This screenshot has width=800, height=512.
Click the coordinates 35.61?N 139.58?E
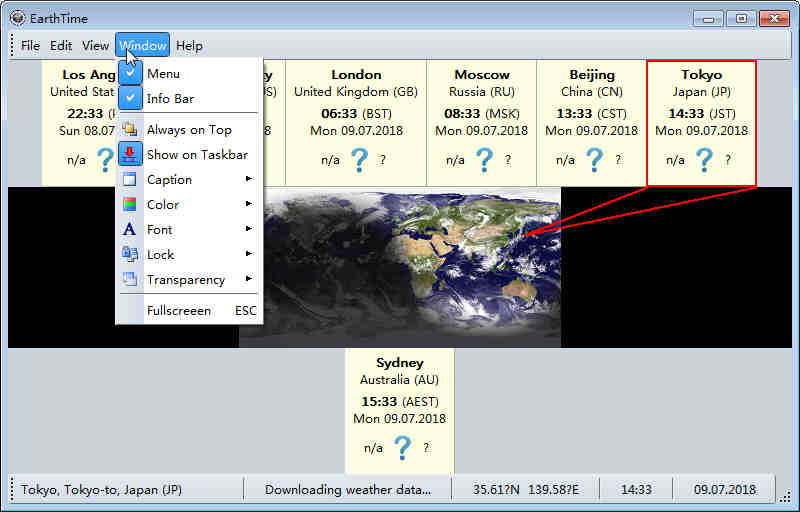526,490
